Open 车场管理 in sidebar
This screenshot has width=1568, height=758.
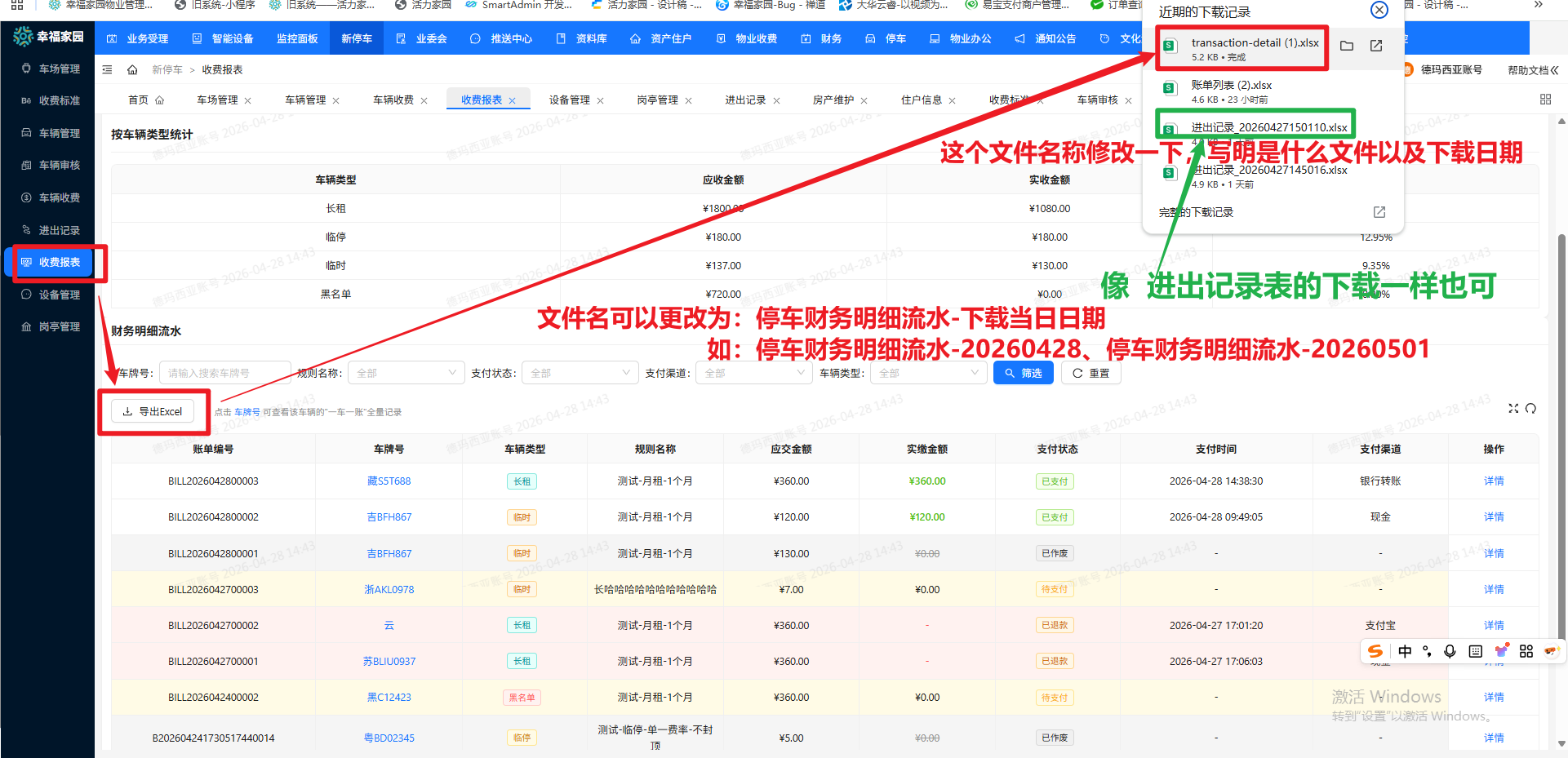pyautogui.click(x=51, y=69)
